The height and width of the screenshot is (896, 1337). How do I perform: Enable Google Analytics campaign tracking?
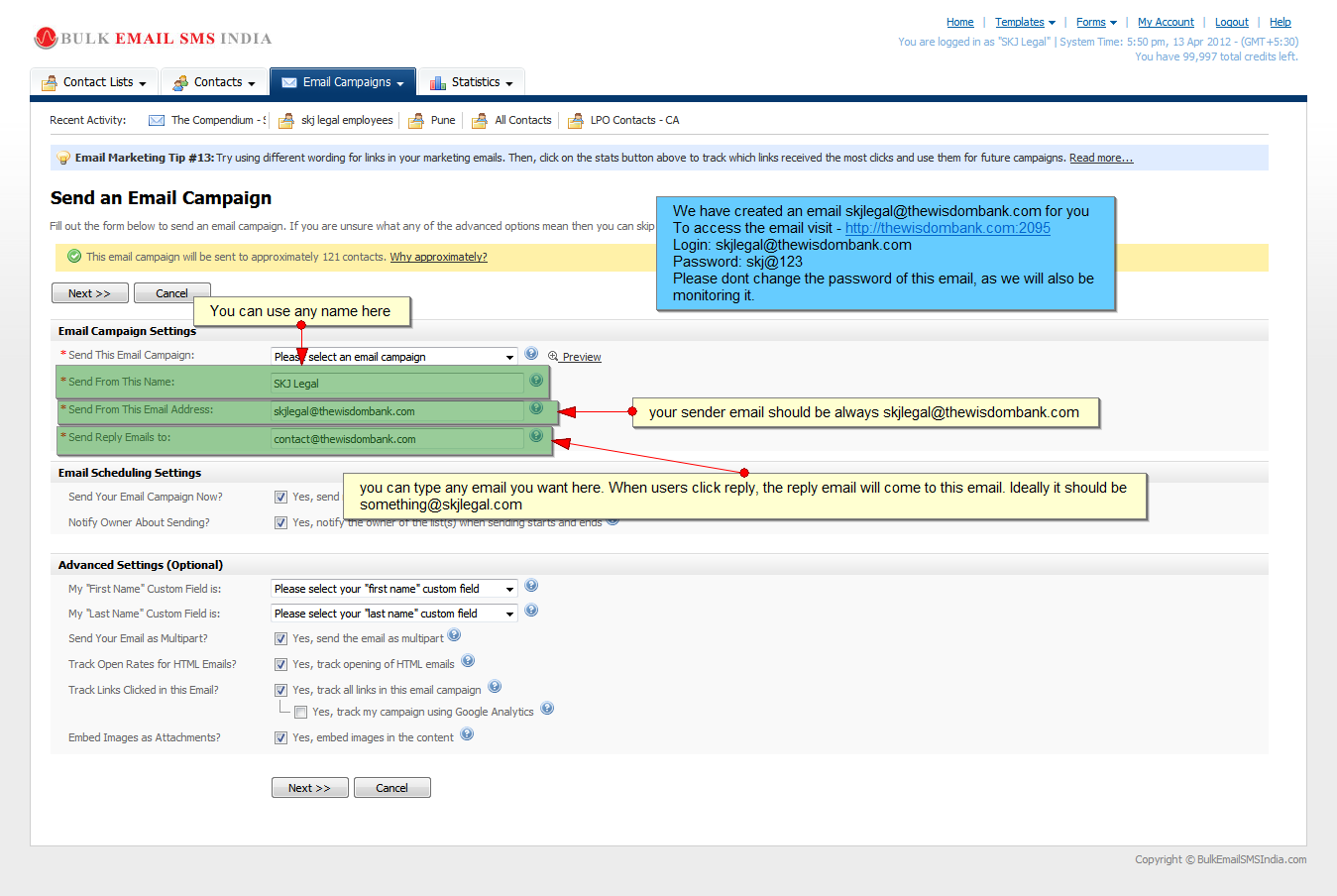(301, 713)
